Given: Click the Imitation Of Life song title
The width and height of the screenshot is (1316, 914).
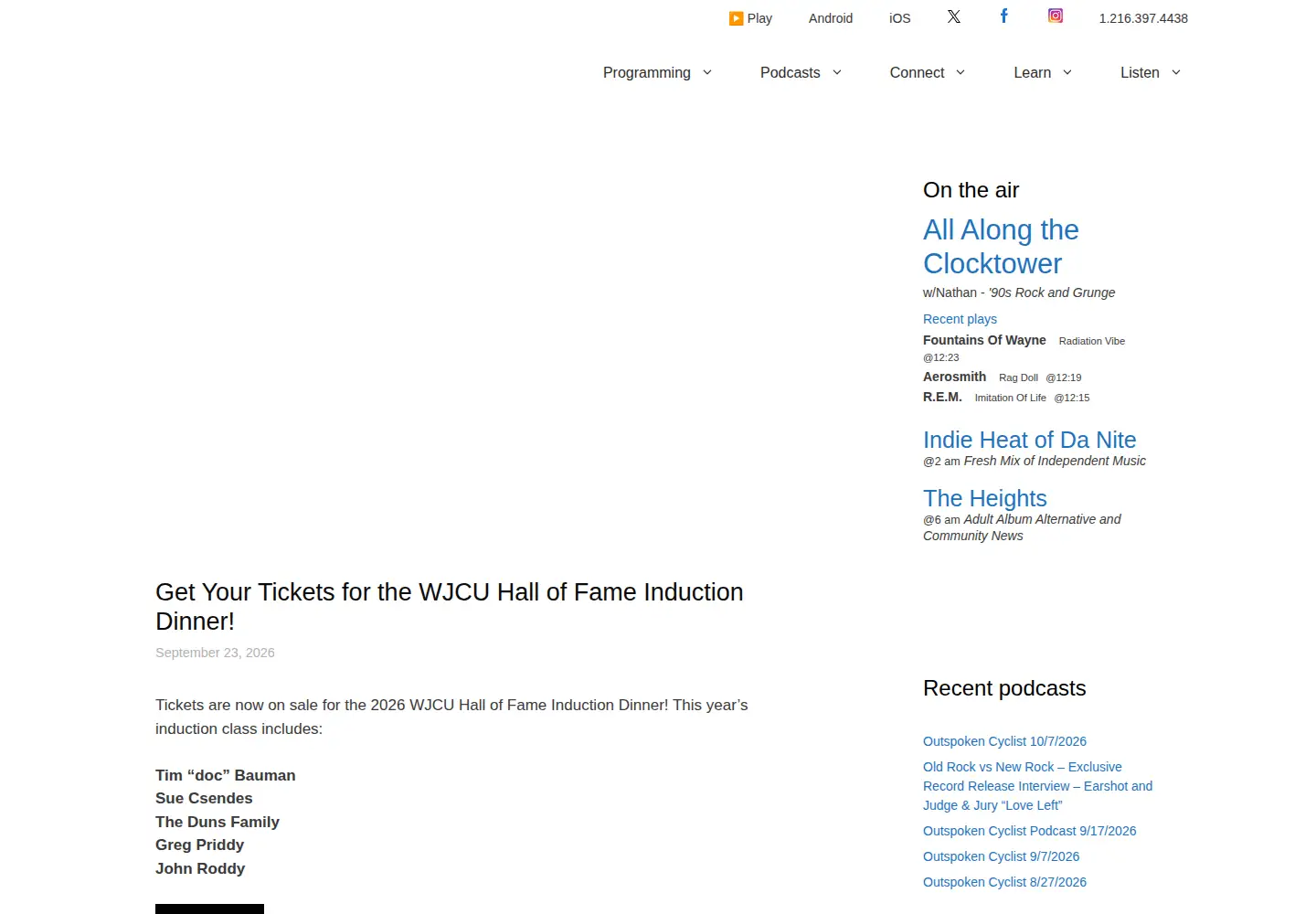Looking at the screenshot, I should [1011, 398].
